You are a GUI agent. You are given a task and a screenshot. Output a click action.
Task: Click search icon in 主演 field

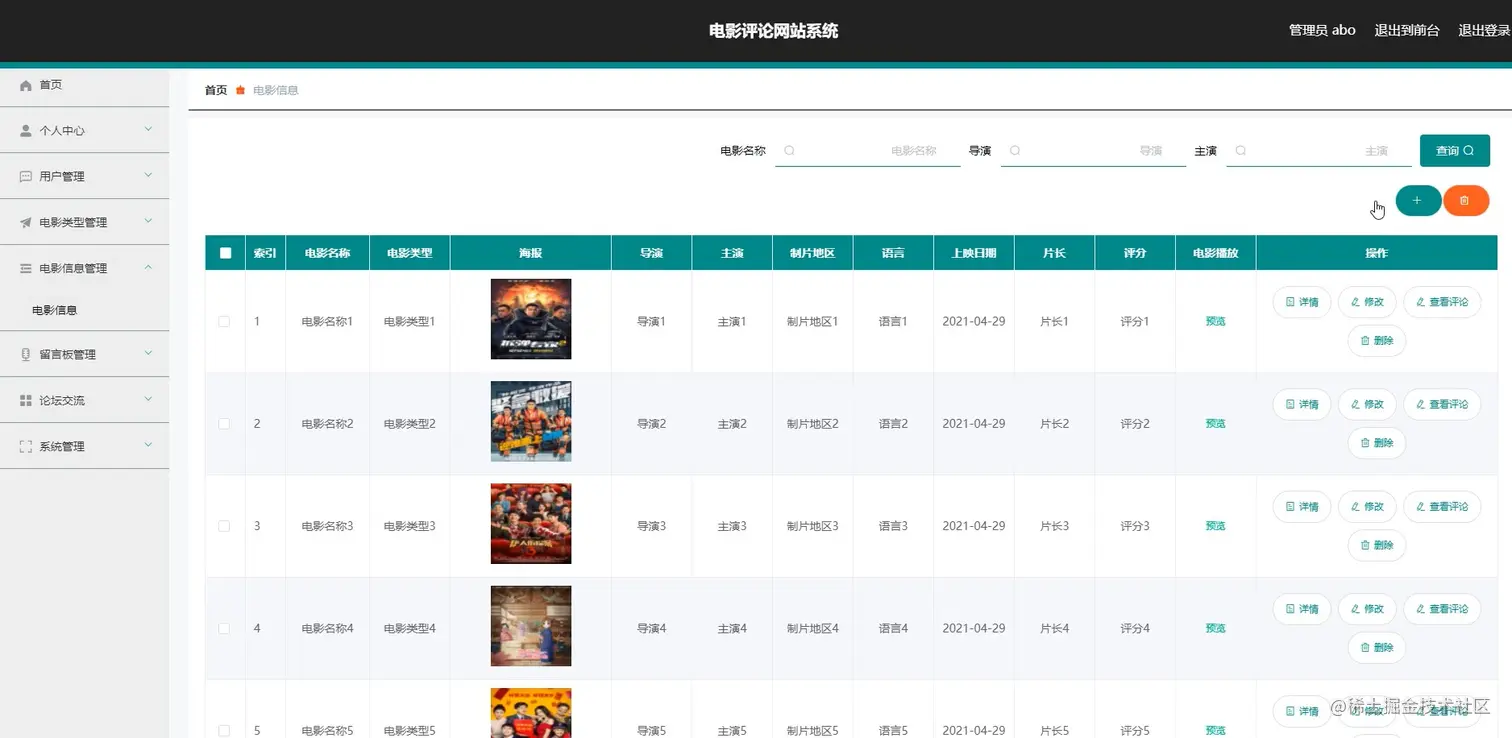1241,151
